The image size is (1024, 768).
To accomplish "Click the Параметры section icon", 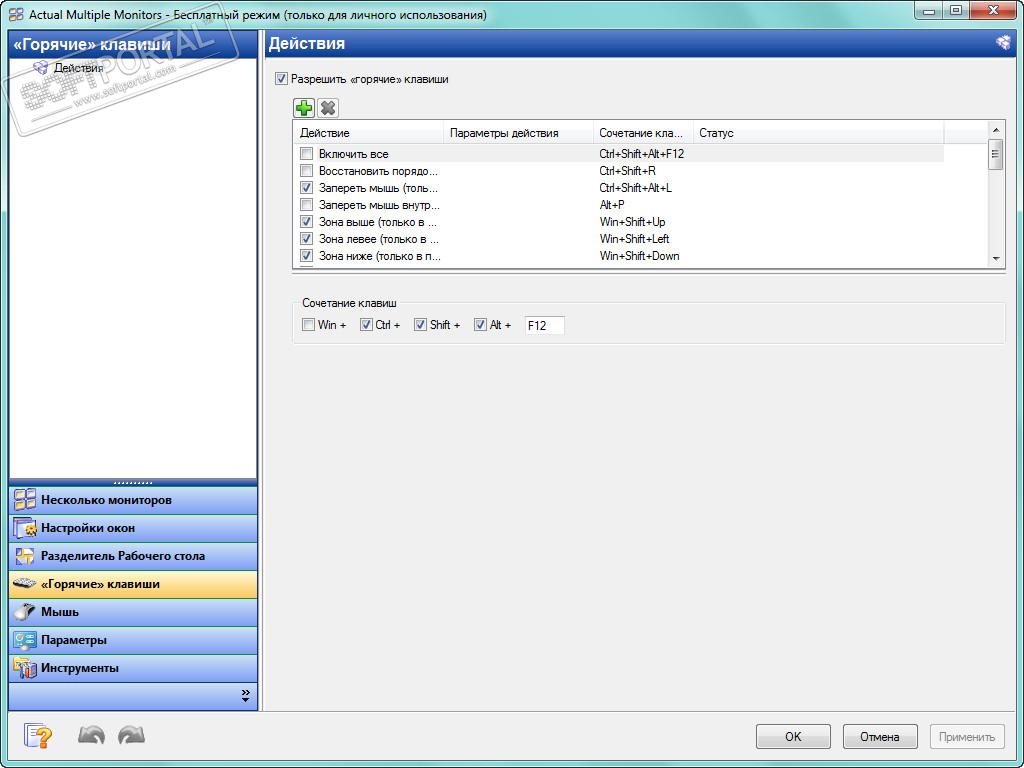I will pos(25,640).
